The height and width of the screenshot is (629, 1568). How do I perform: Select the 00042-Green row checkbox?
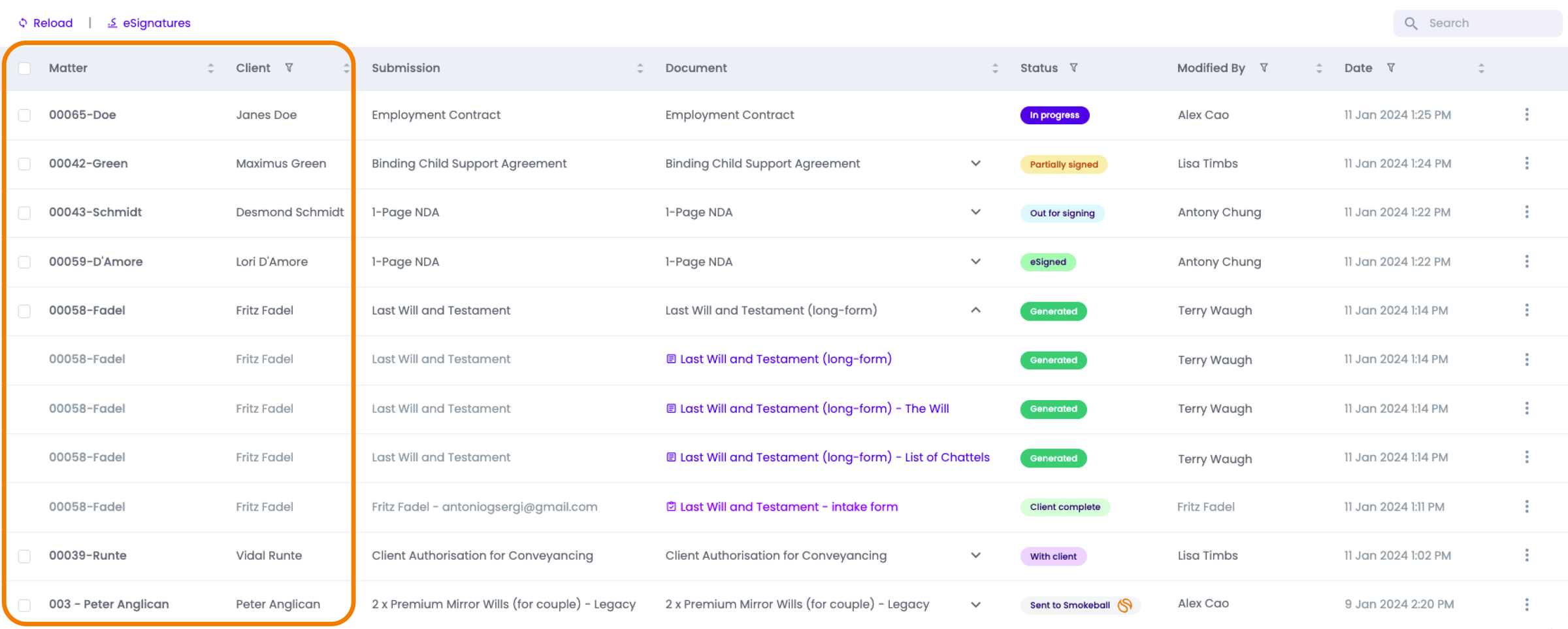coord(25,164)
